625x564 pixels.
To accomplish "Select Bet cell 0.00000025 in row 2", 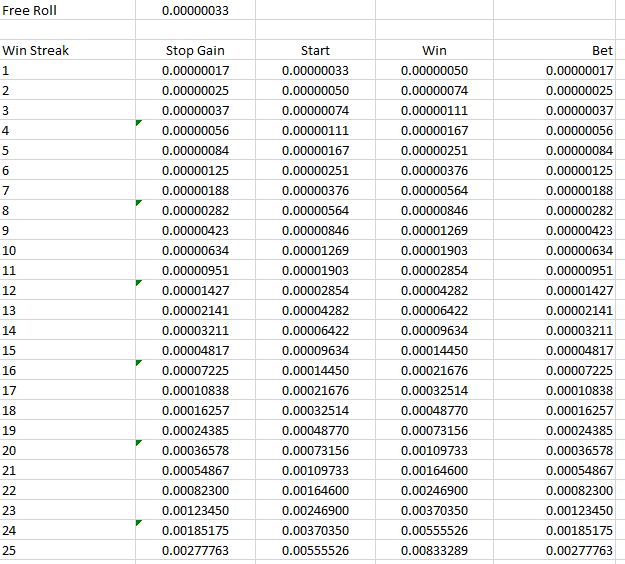I will point(554,90).
